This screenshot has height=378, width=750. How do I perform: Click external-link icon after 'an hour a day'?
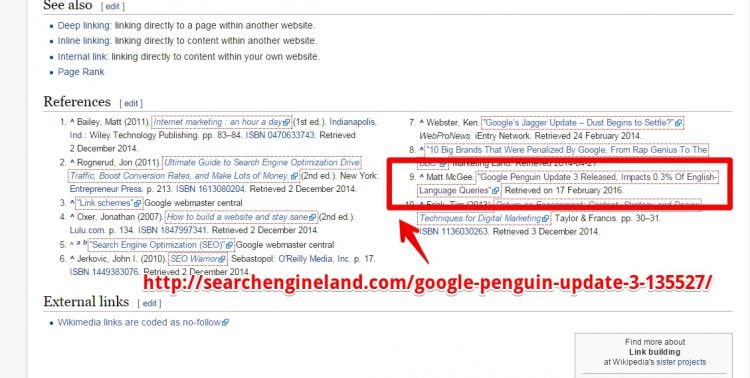pyautogui.click(x=287, y=122)
